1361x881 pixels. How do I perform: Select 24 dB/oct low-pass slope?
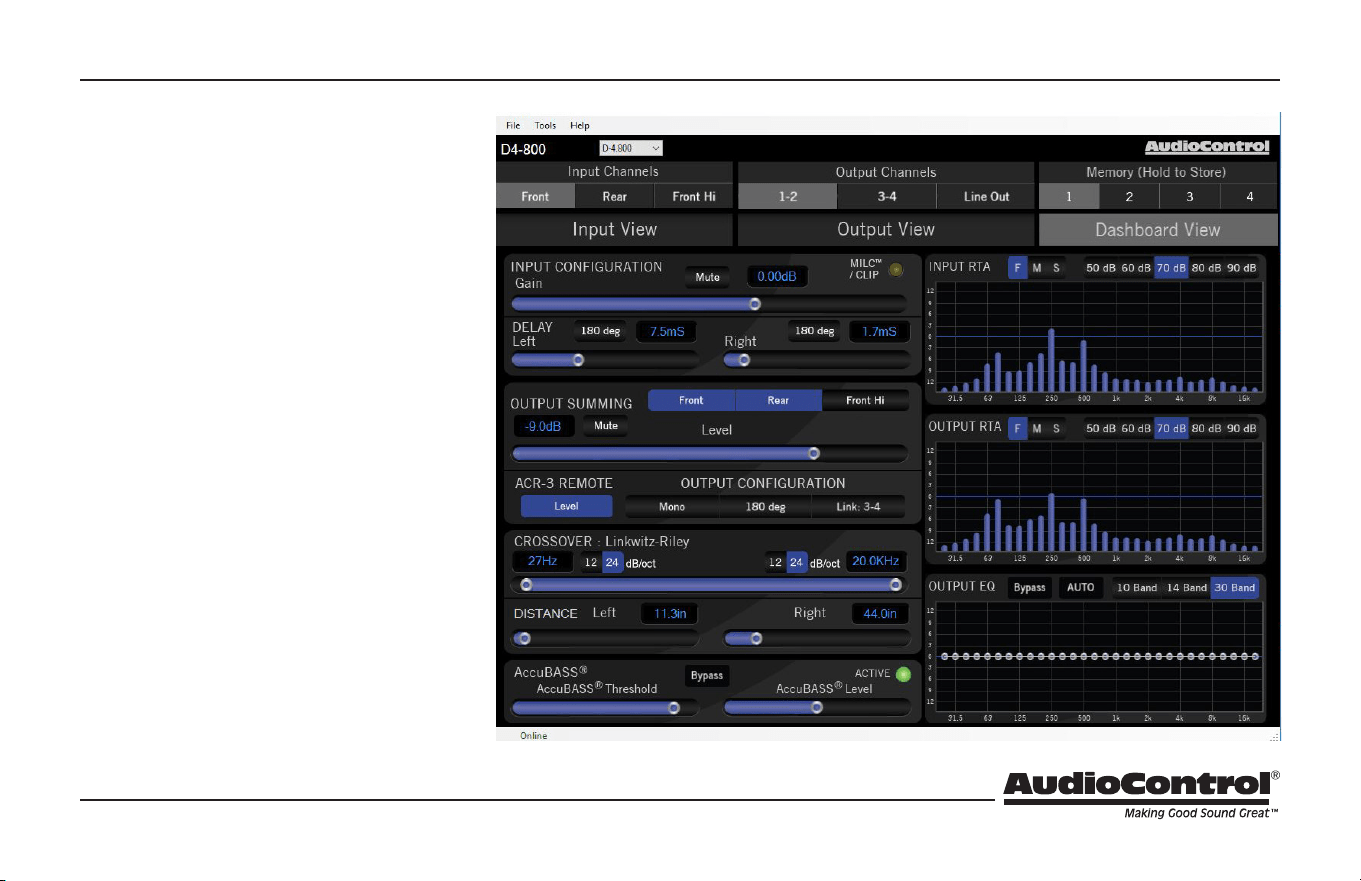(x=796, y=563)
